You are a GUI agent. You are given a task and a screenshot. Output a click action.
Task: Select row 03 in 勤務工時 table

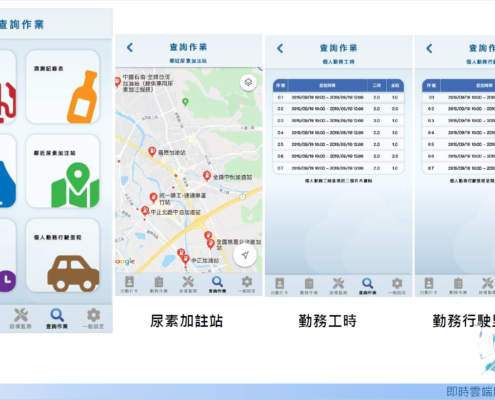(338, 120)
